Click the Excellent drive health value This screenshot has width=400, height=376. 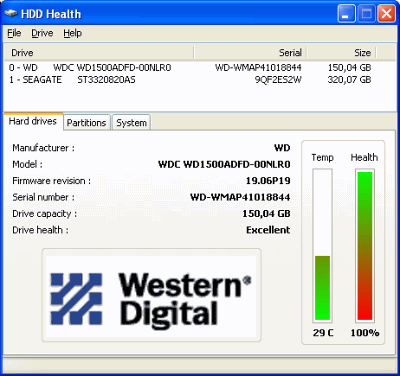coord(268,230)
